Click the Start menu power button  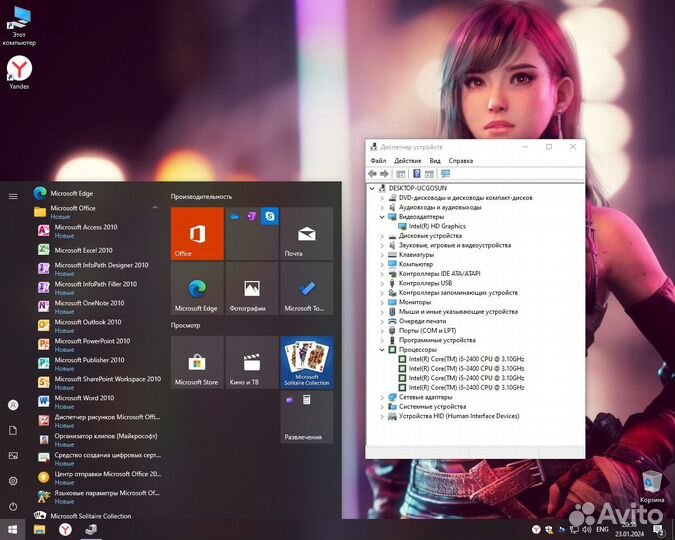pos(13,506)
